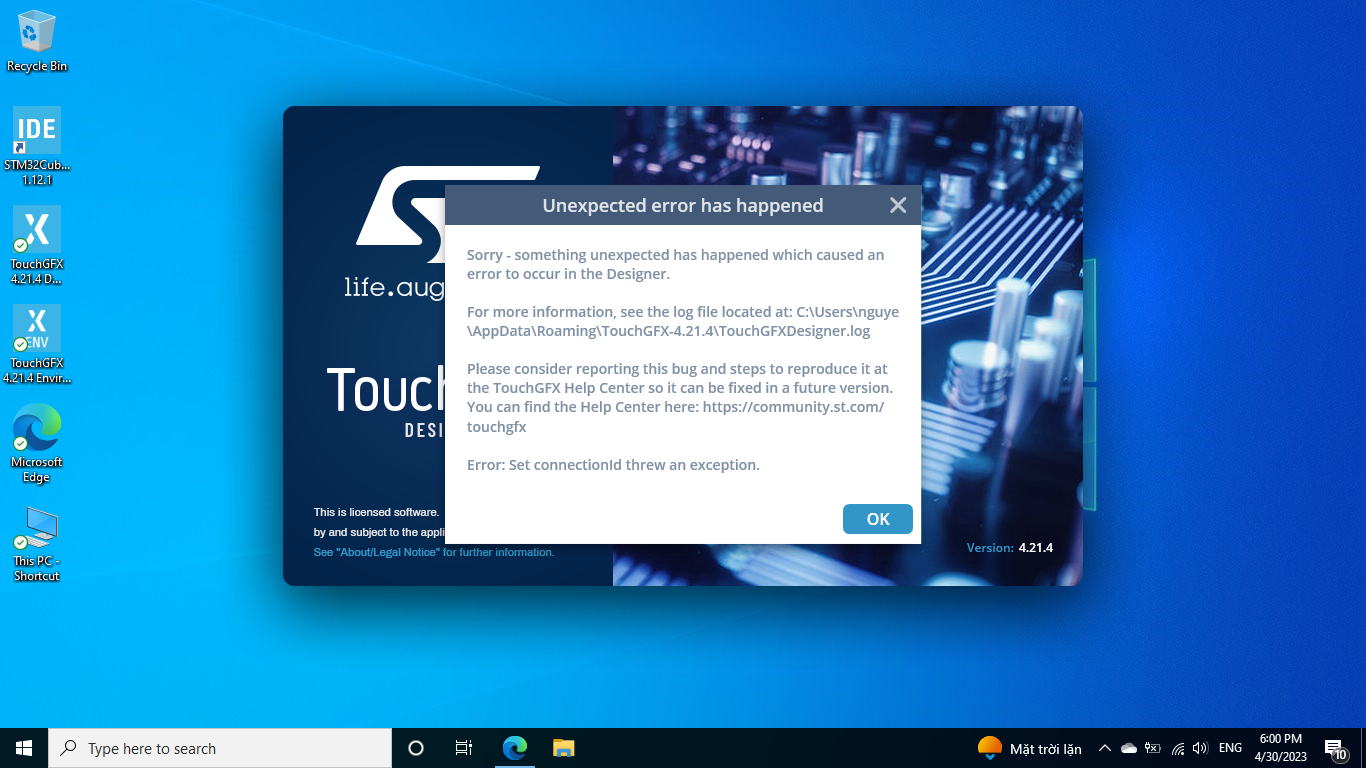1366x768 pixels.
Task: Open This PC - Shortcut
Action: coord(36,530)
